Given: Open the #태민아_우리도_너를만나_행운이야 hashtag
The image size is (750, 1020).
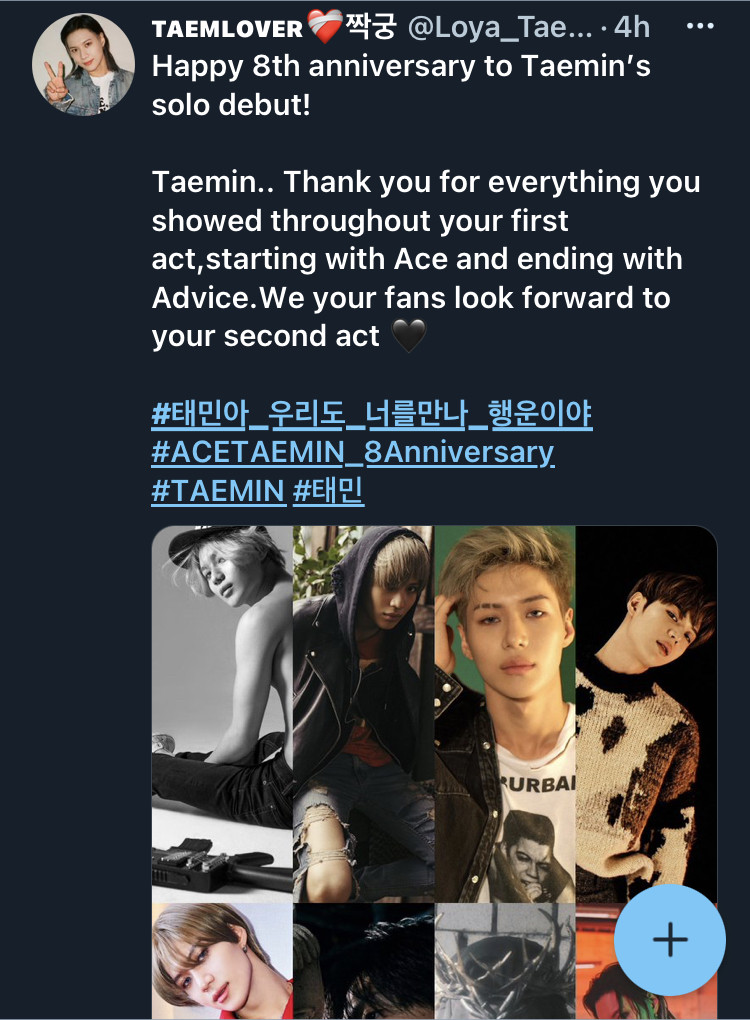Looking at the screenshot, I should pos(371,413).
